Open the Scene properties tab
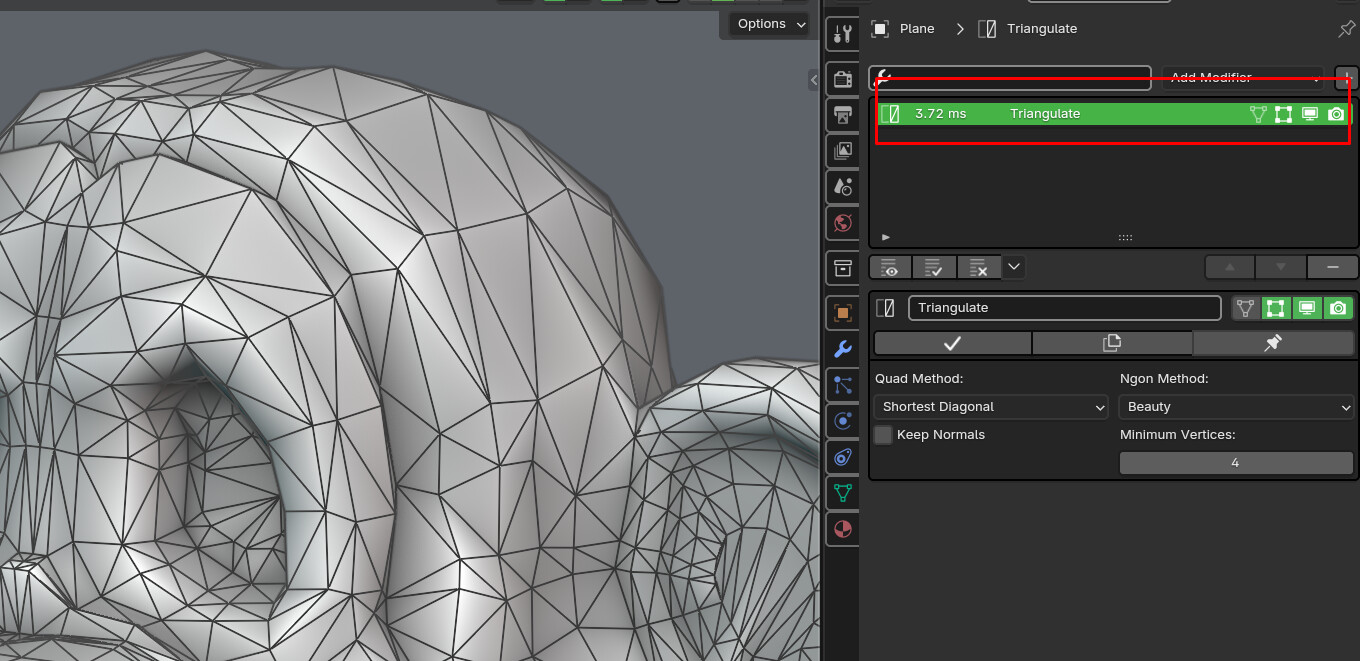Viewport: 1360px width, 661px height. click(843, 186)
